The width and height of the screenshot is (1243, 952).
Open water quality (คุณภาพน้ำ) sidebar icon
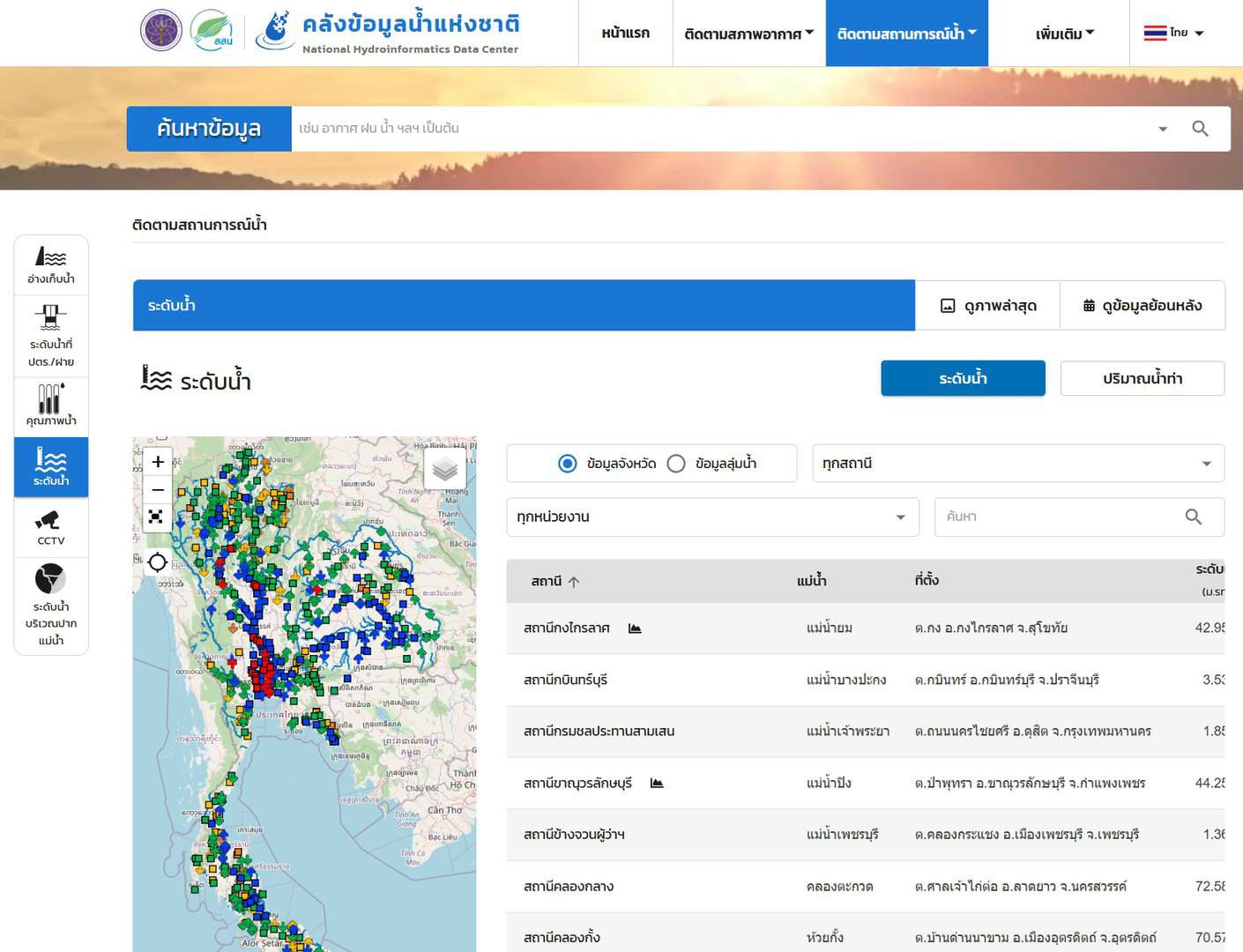51,405
